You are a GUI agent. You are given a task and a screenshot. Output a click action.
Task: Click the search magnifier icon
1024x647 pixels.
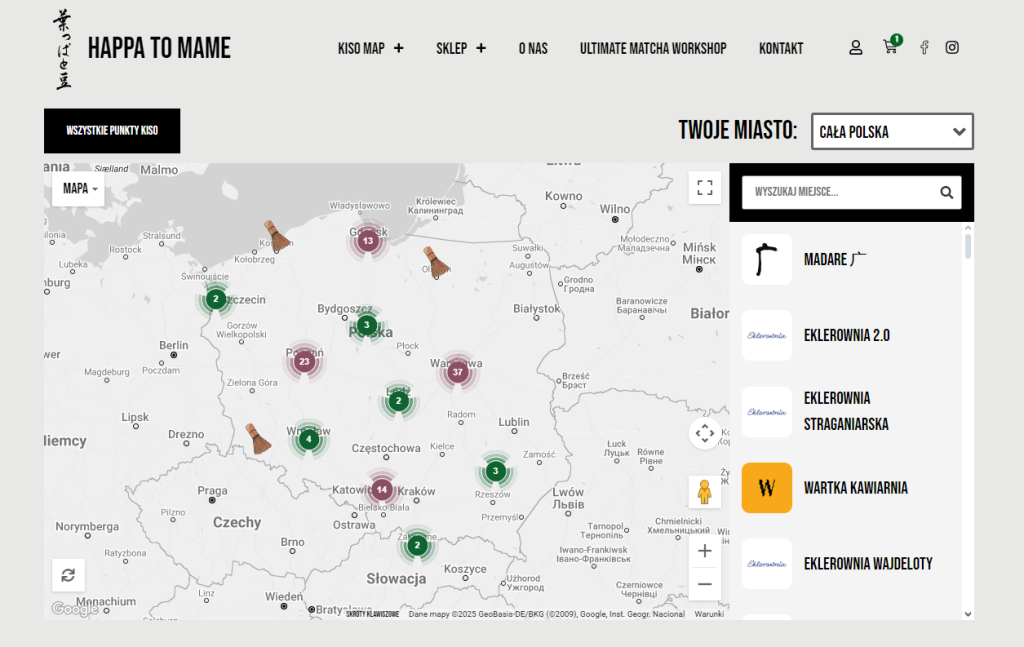946,193
